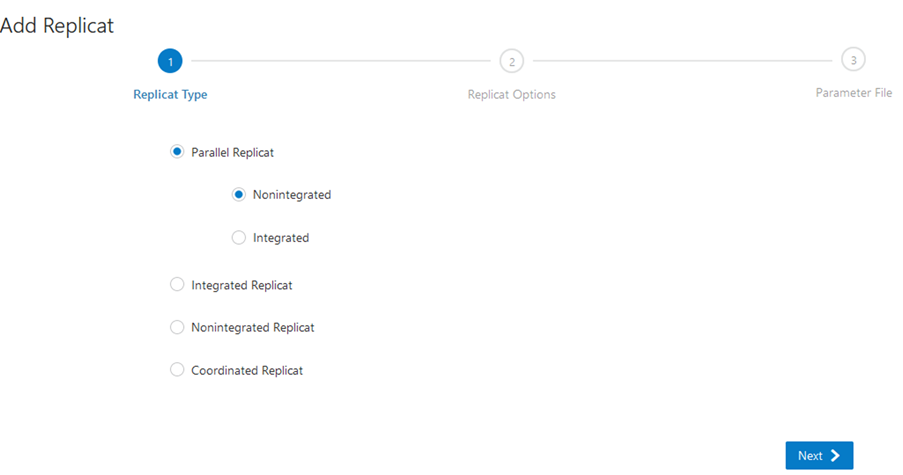Screen dimensions: 903x475
Task: Click the Coordinated Replicat text label
Action: (246, 370)
